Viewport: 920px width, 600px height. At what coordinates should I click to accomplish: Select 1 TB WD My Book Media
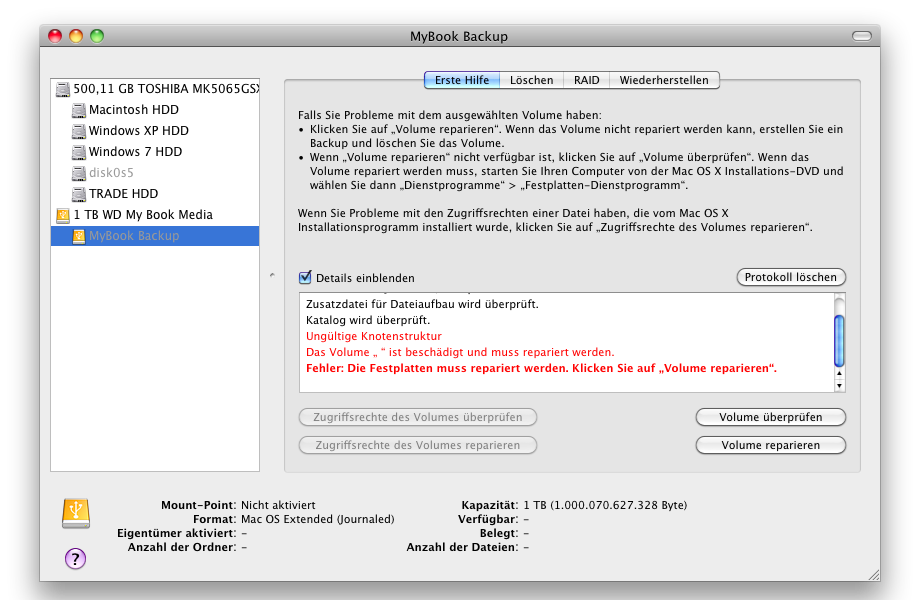[155, 215]
